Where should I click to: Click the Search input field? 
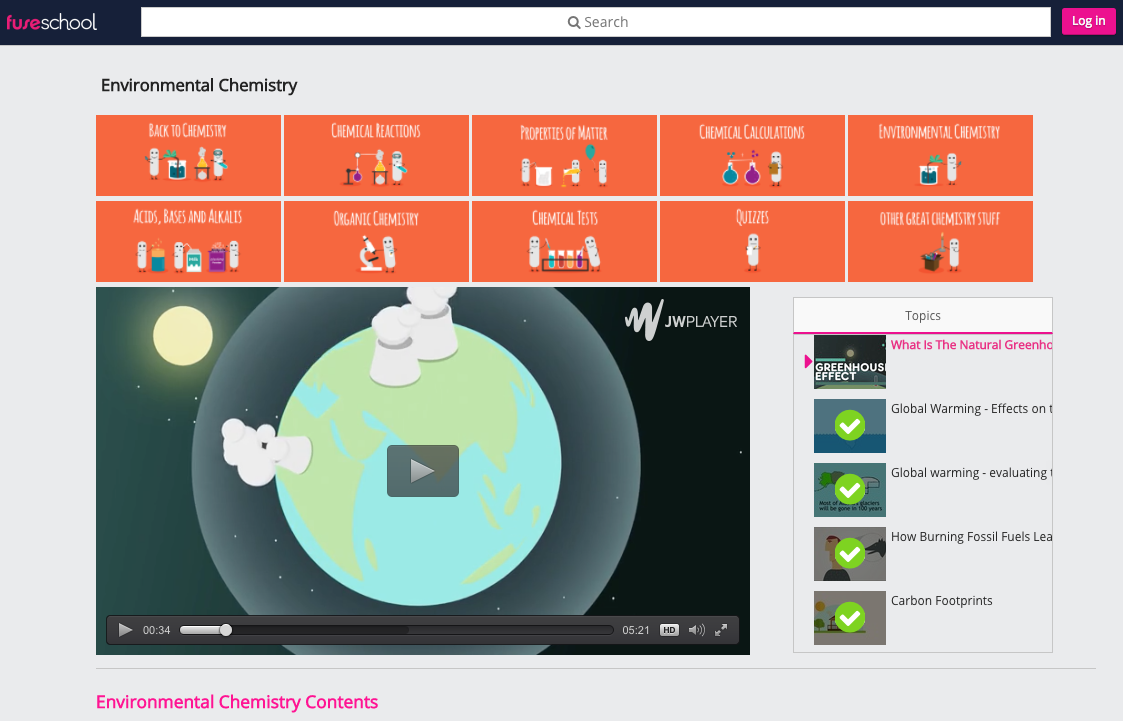pyautogui.click(x=597, y=21)
